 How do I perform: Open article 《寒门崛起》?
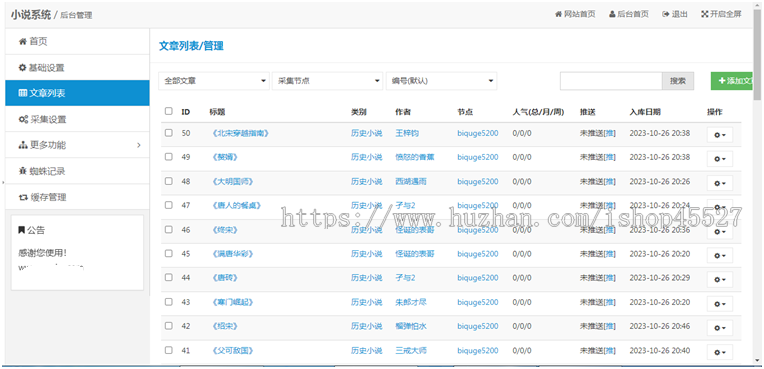click(x=232, y=302)
